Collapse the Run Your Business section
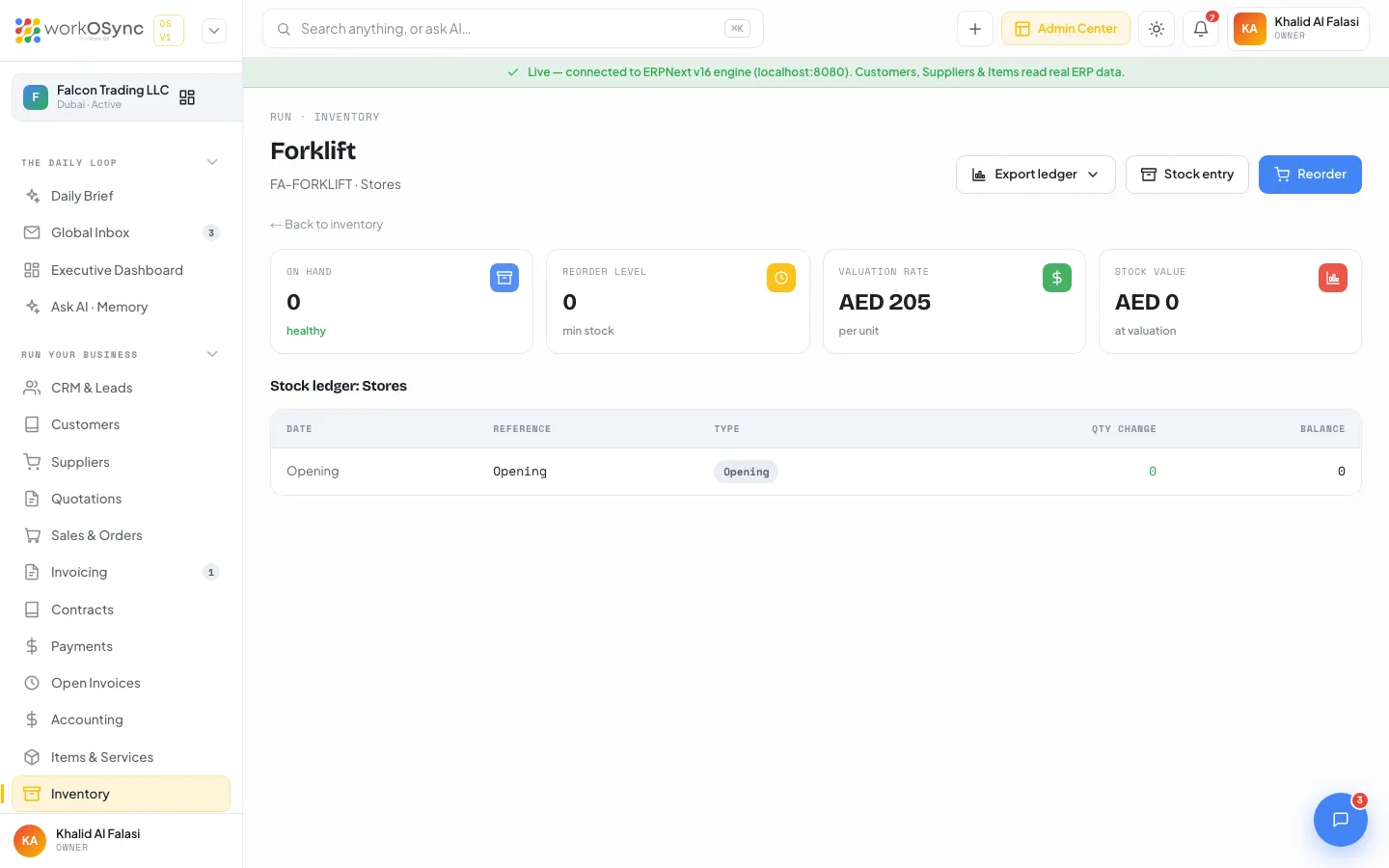1389x868 pixels. [212, 354]
